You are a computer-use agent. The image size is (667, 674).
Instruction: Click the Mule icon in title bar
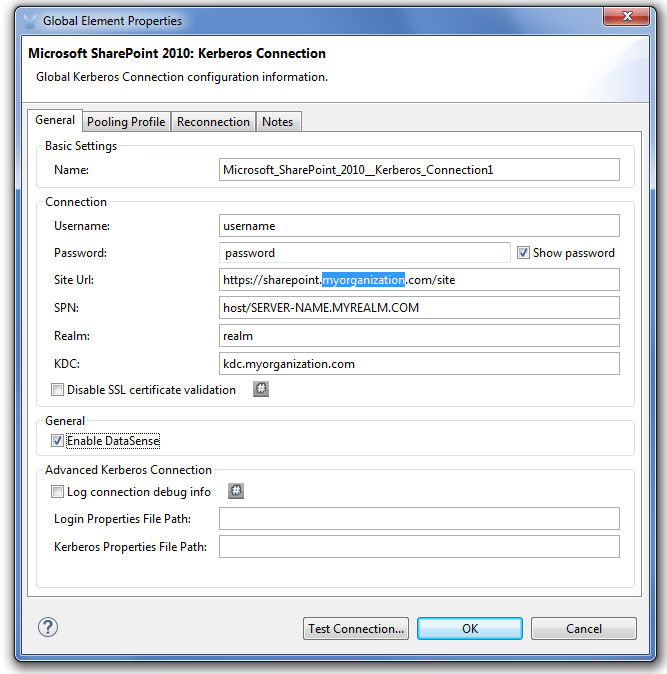[29, 20]
